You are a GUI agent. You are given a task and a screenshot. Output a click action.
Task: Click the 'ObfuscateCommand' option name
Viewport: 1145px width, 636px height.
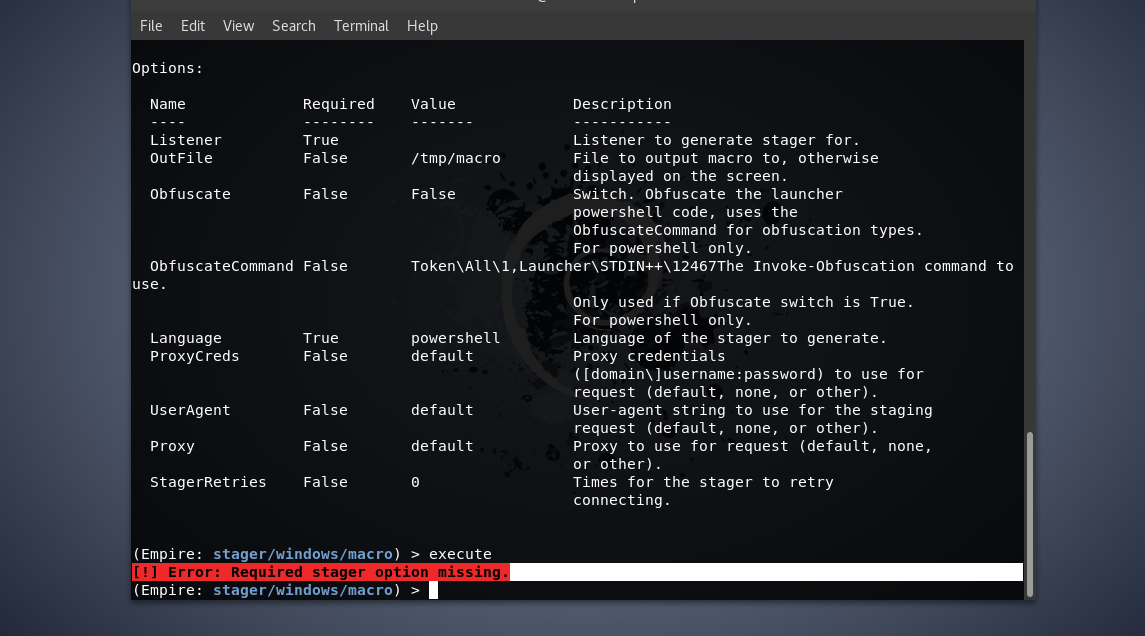221,266
